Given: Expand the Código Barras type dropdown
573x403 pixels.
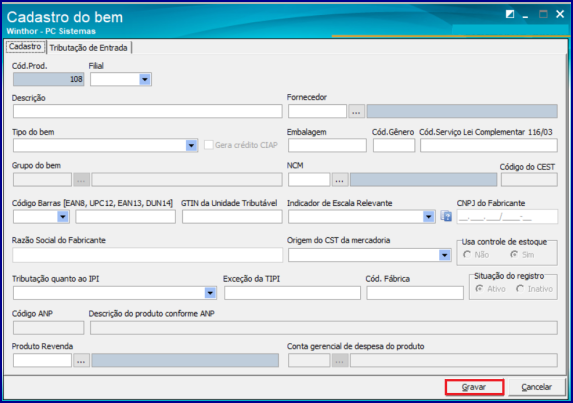Looking at the screenshot, I should pyautogui.click(x=62, y=217).
